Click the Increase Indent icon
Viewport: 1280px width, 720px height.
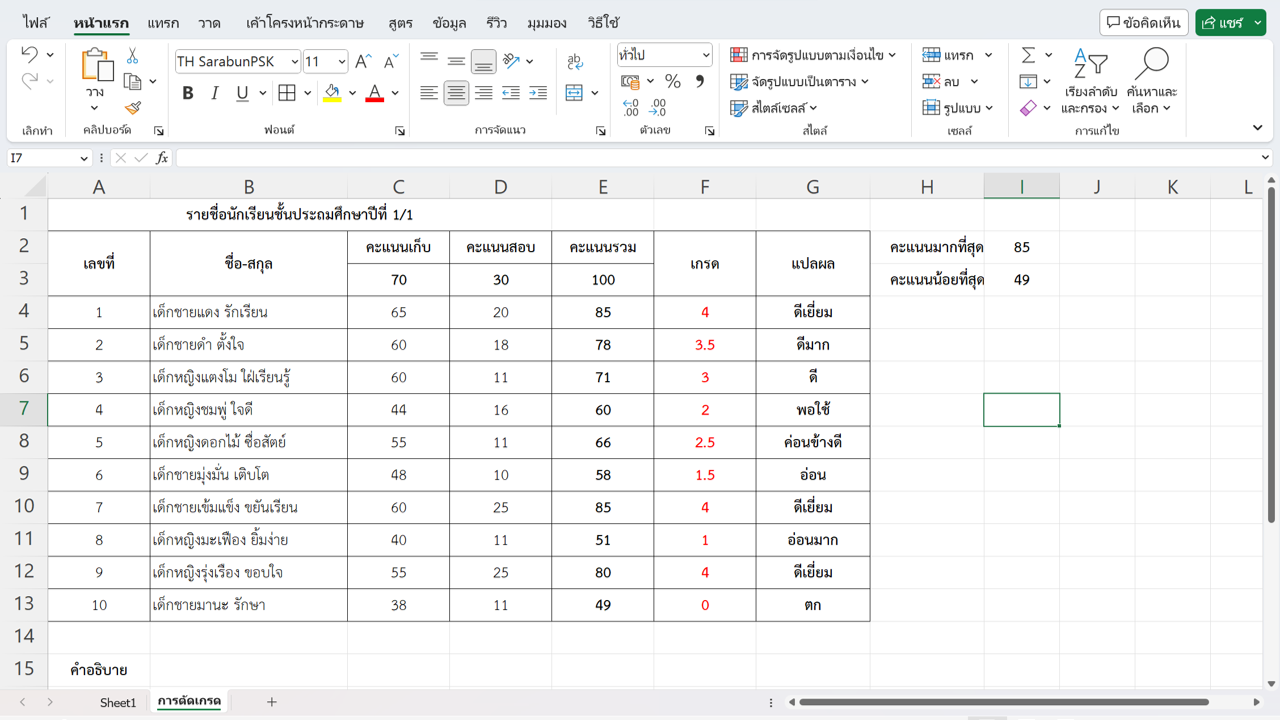(x=538, y=93)
